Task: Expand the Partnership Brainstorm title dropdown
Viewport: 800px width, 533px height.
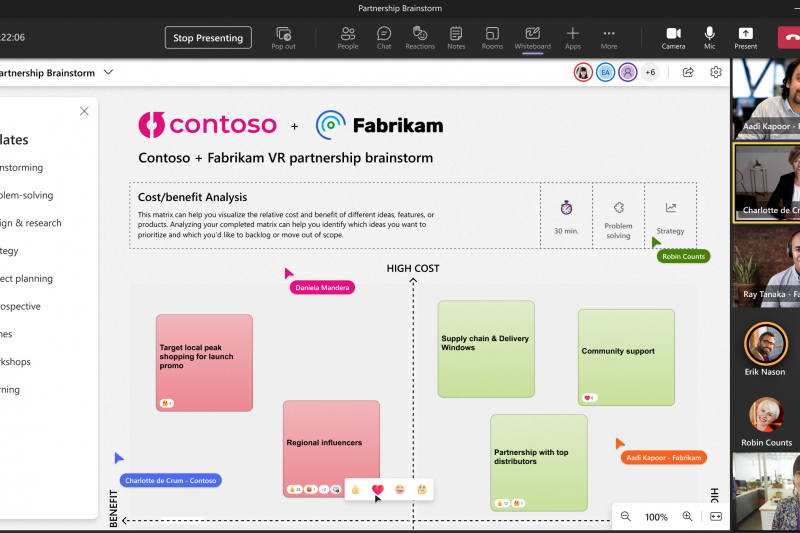Action: tap(108, 72)
